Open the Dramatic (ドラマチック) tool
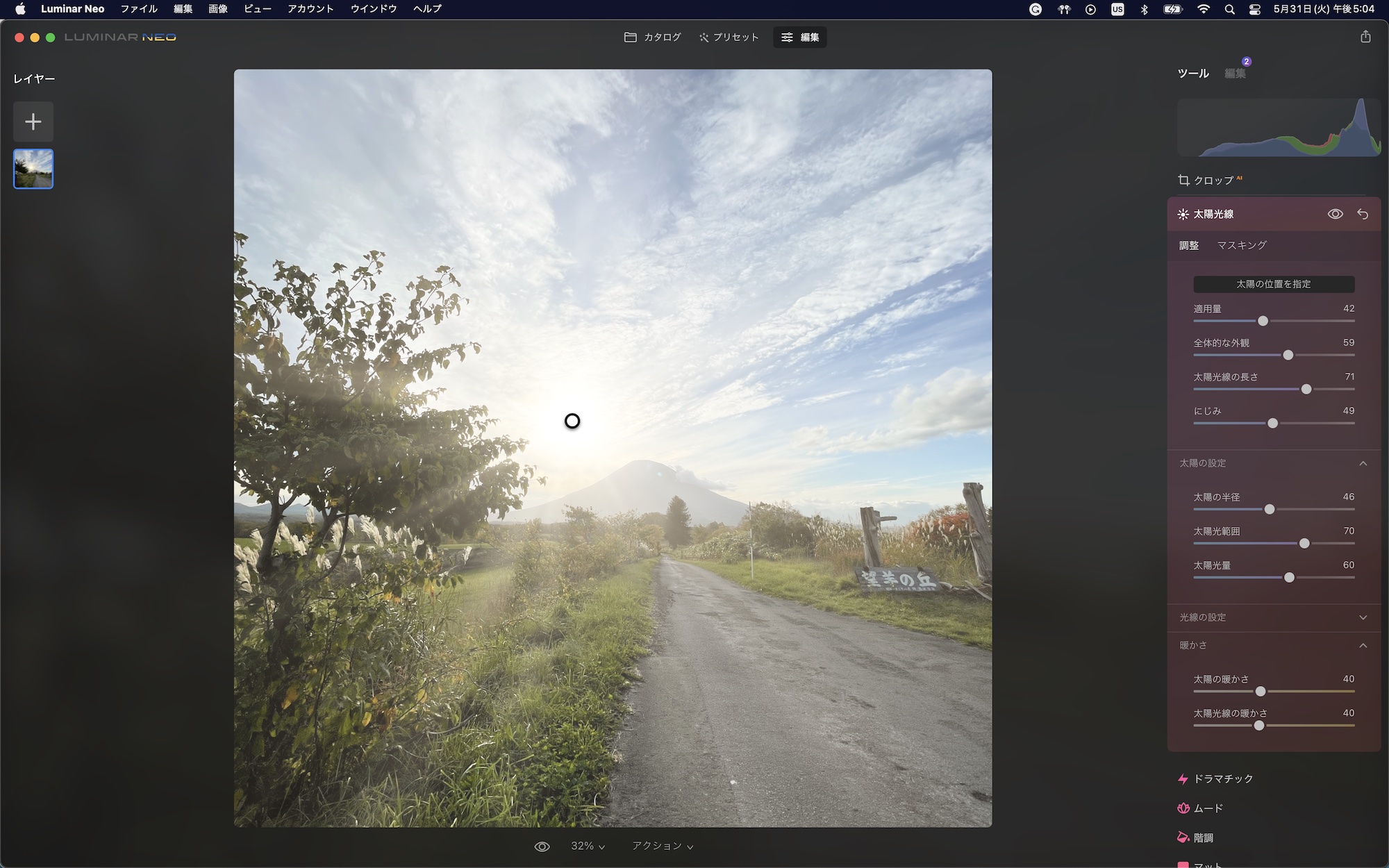This screenshot has height=868, width=1389. (x=1222, y=779)
